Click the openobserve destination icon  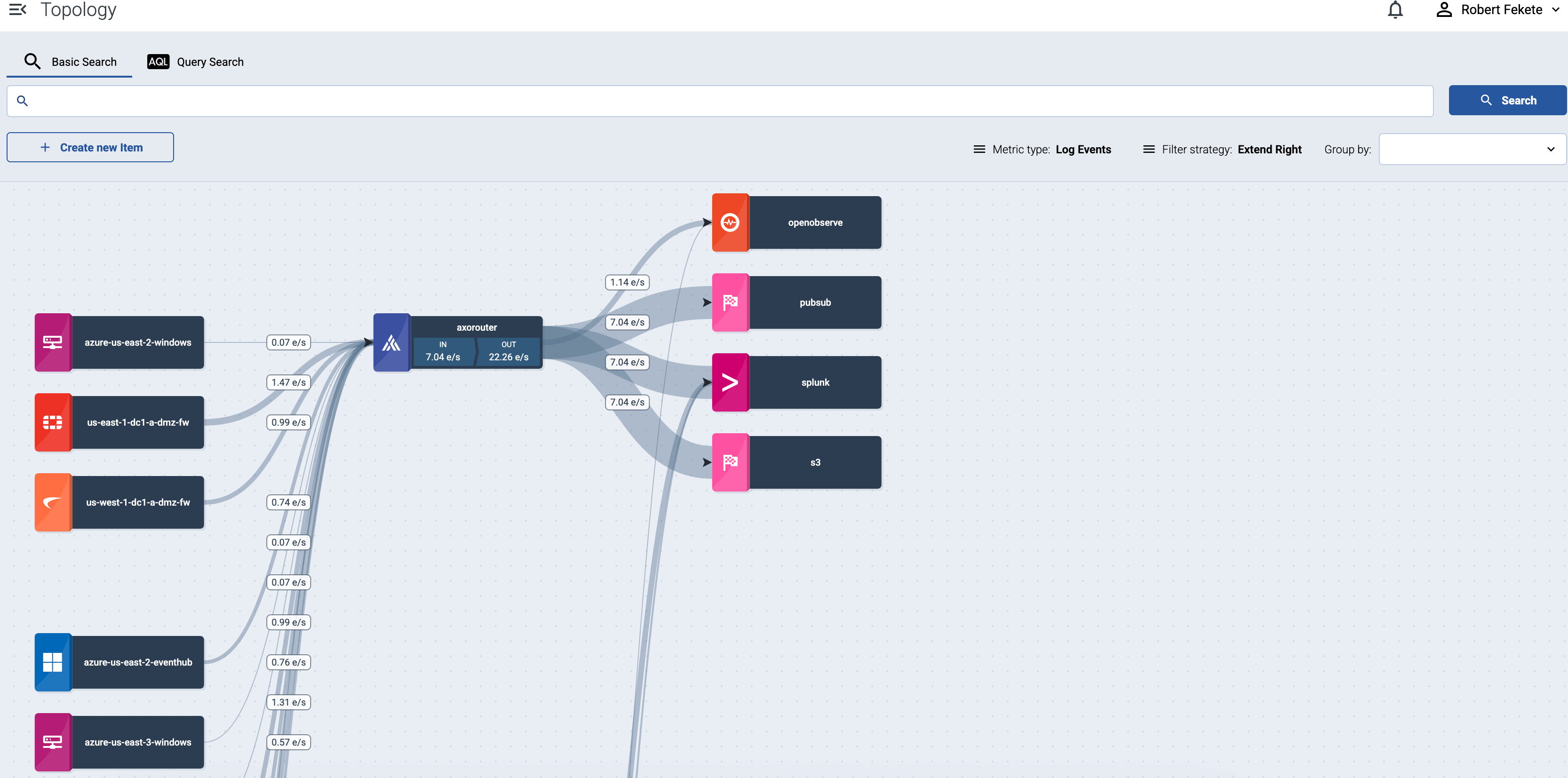click(x=731, y=222)
